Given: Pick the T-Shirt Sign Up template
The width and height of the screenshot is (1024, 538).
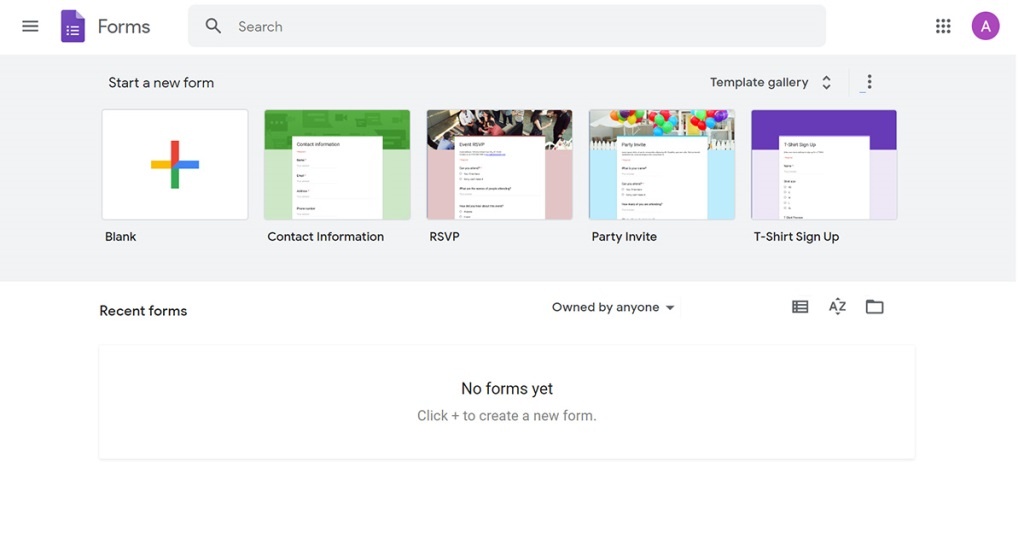Looking at the screenshot, I should (824, 164).
